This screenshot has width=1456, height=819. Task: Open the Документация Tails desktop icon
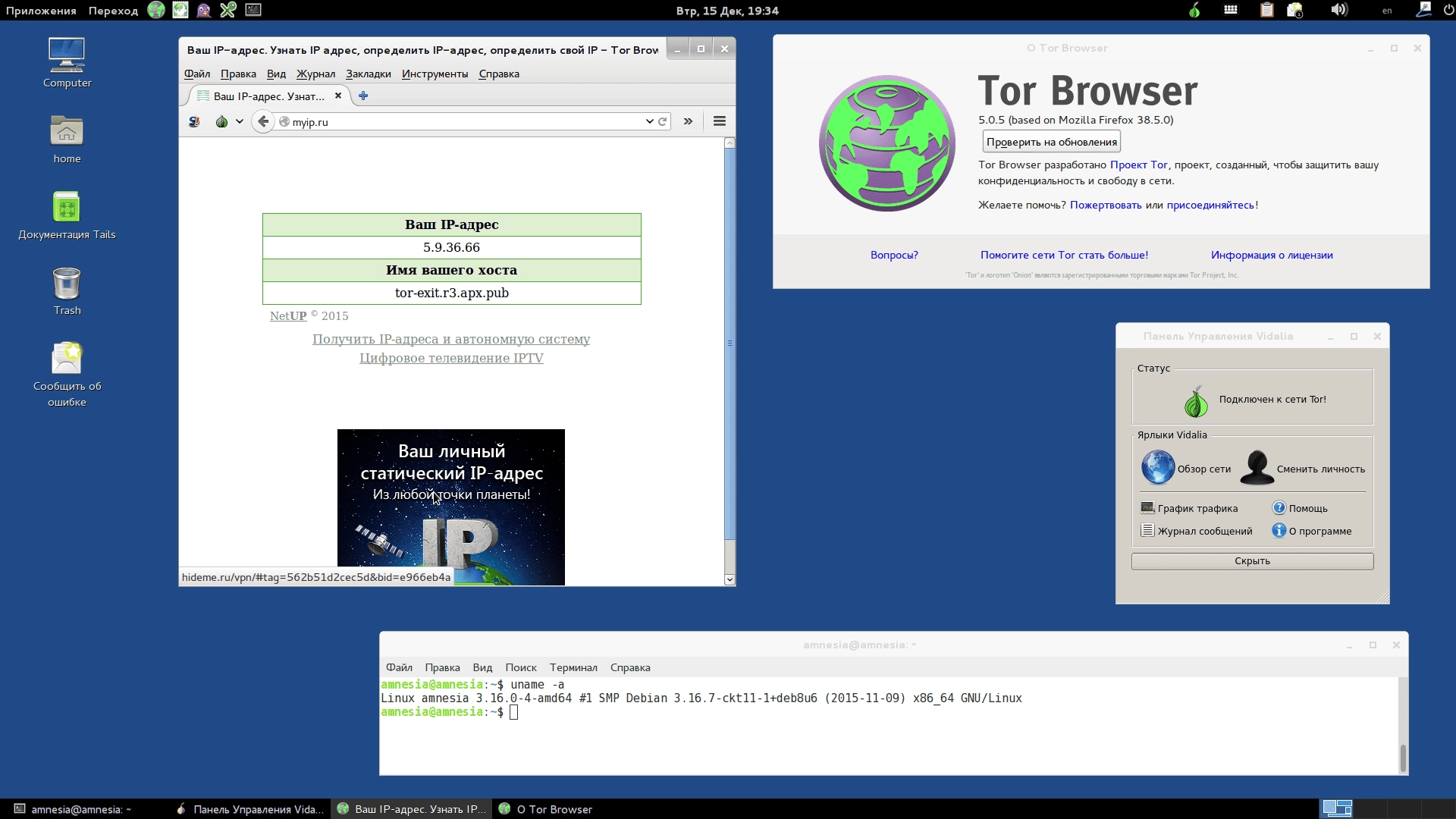67,215
